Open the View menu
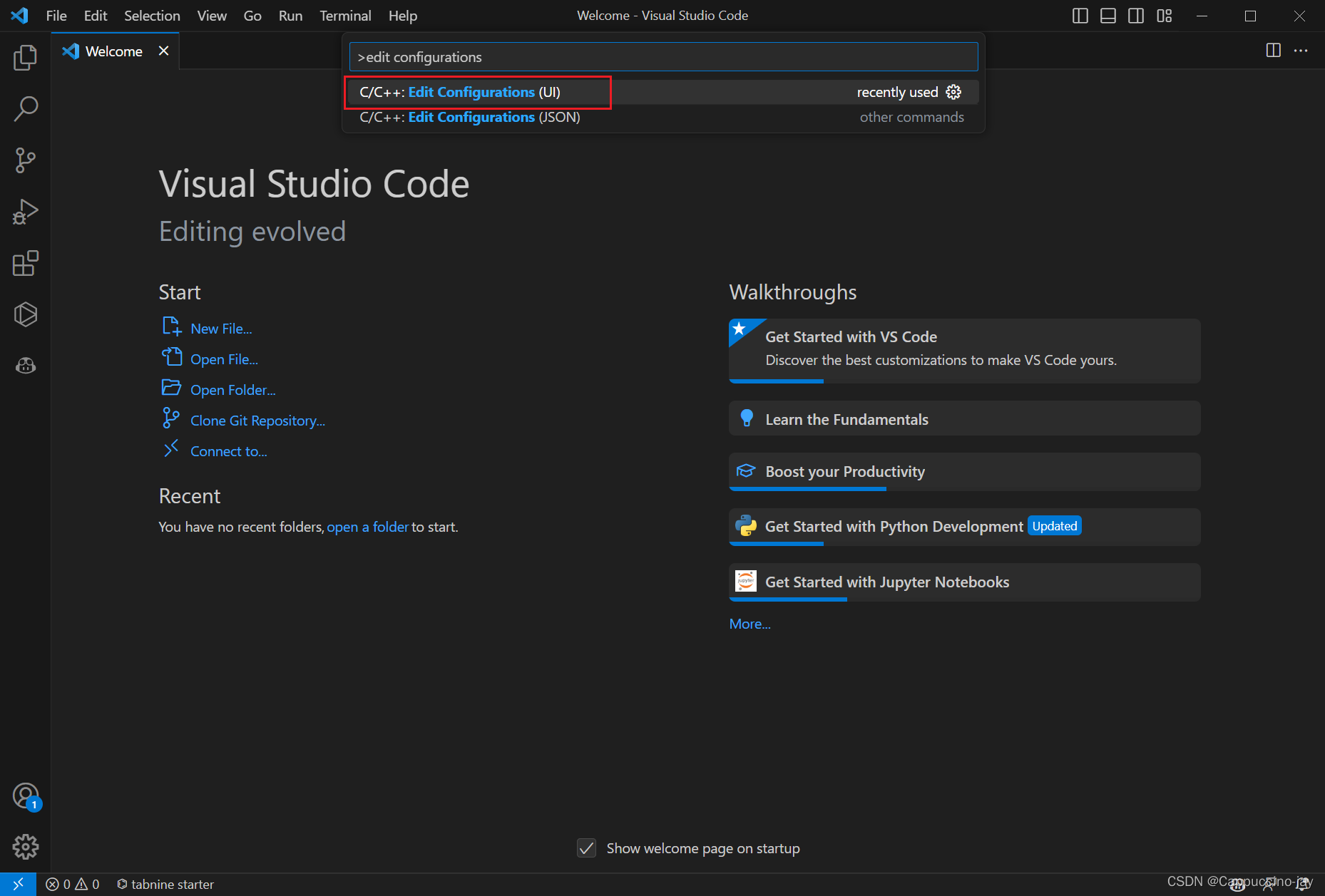The width and height of the screenshot is (1325, 896). [212, 16]
